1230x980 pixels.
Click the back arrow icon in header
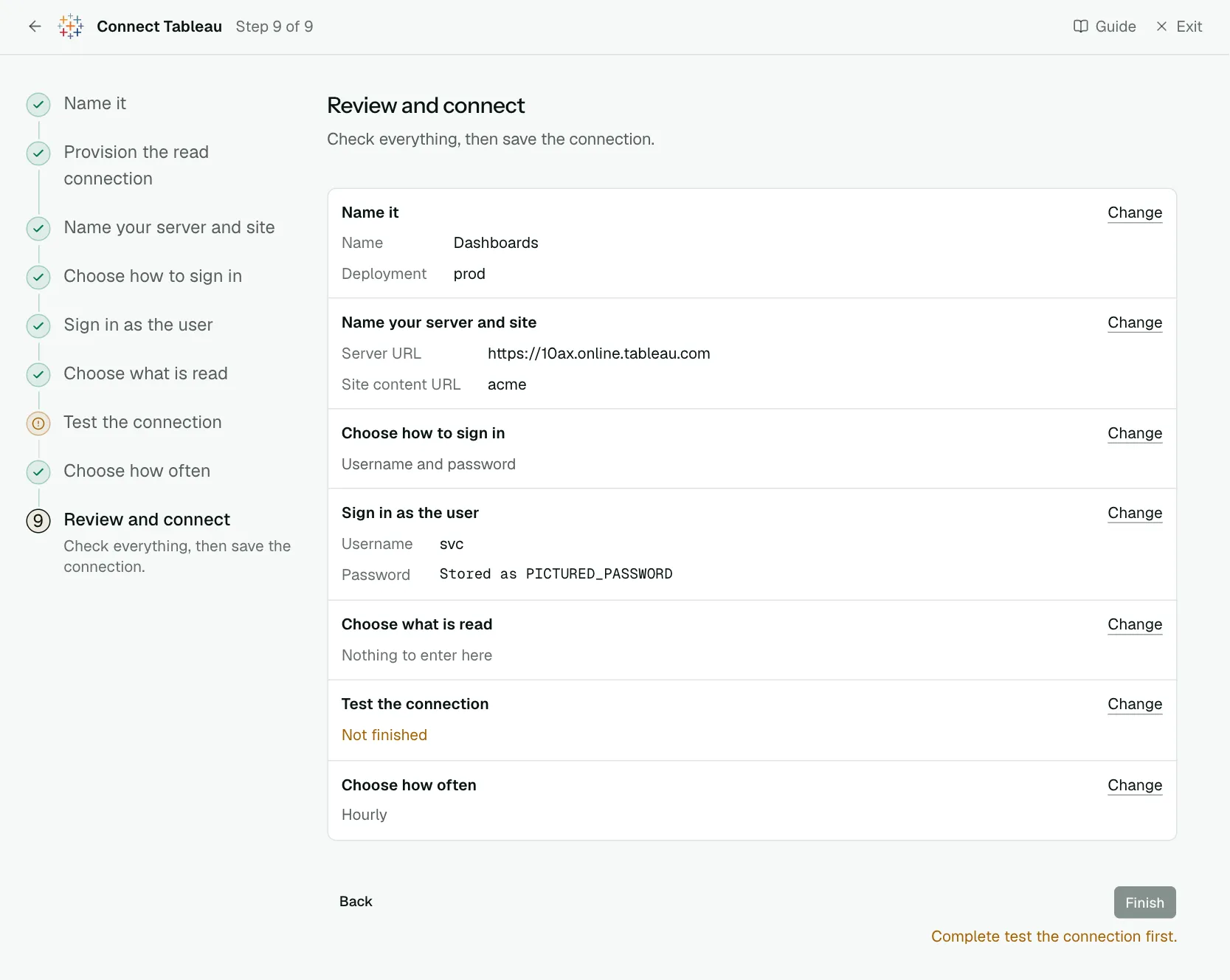point(35,27)
